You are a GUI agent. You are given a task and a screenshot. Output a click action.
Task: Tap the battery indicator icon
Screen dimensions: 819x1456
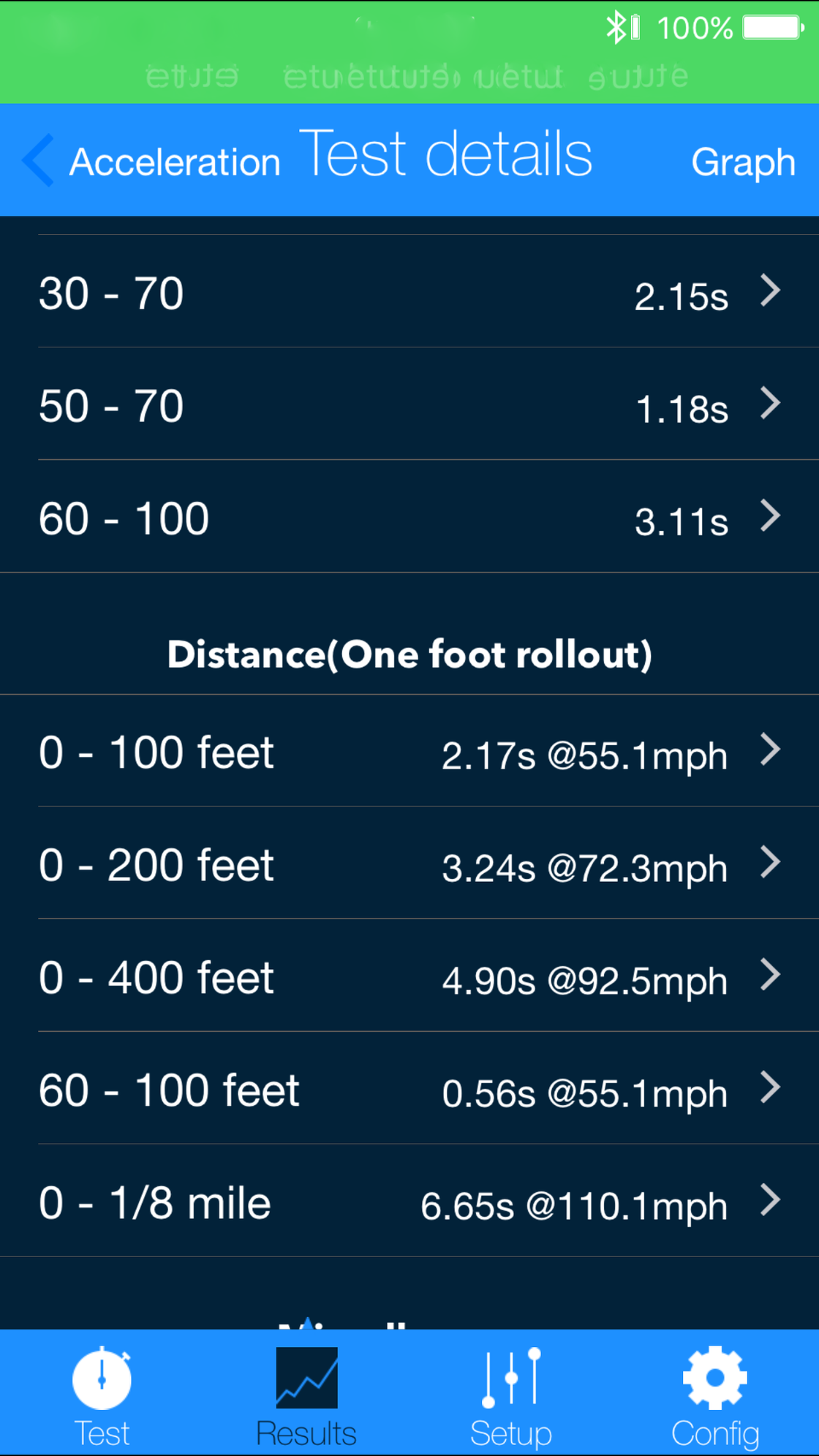tap(773, 28)
